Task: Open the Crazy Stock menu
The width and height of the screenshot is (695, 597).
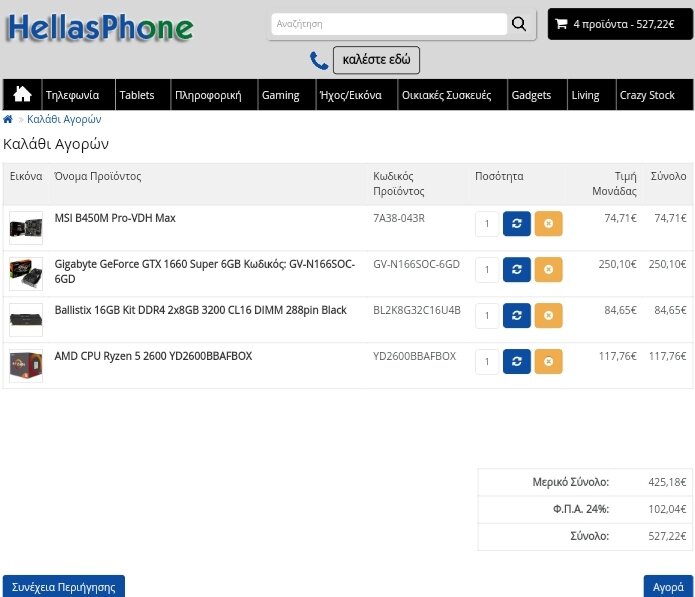Action: point(654,95)
